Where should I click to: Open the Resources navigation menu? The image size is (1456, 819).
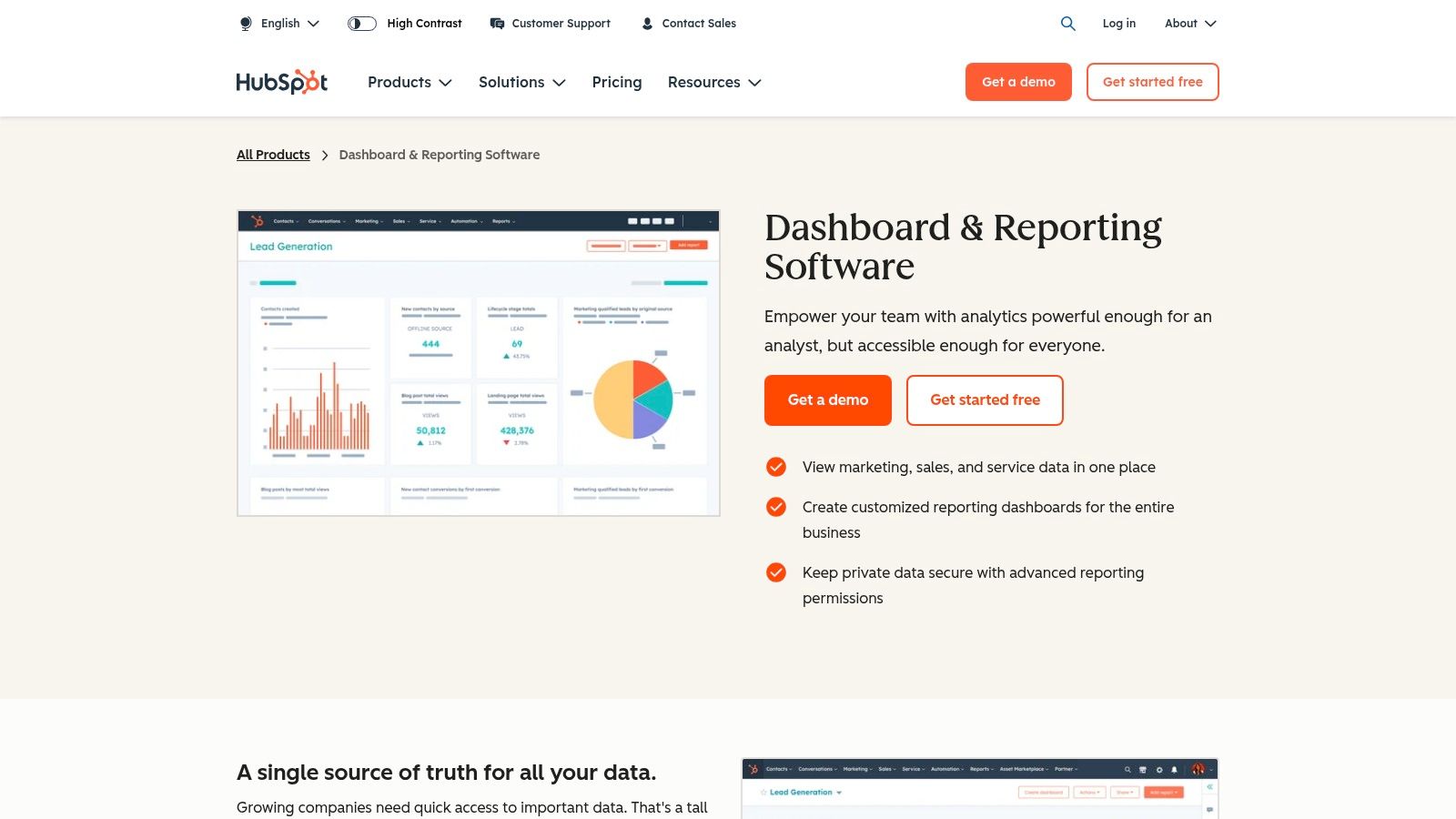pos(713,82)
